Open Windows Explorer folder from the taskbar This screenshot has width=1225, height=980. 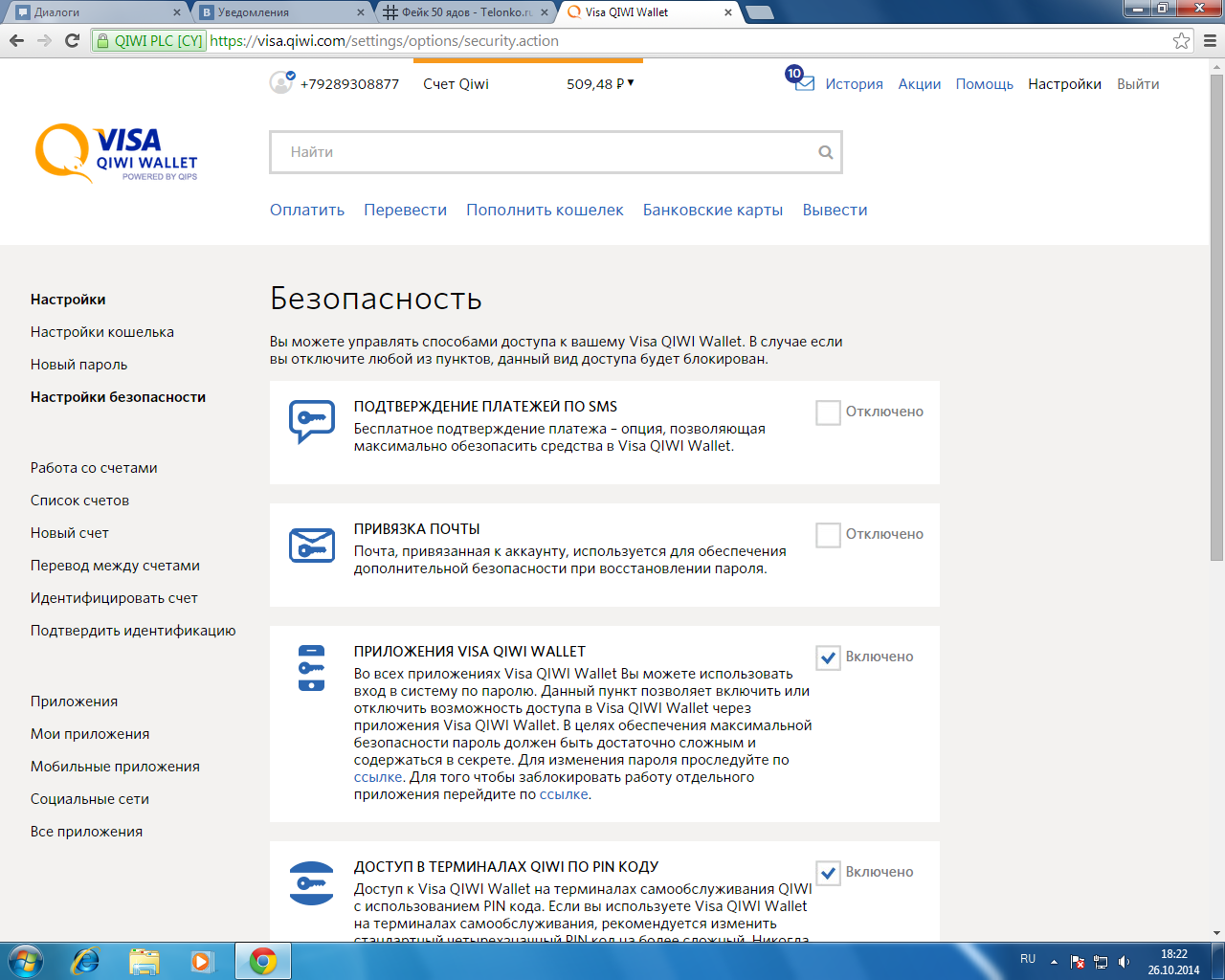145,961
